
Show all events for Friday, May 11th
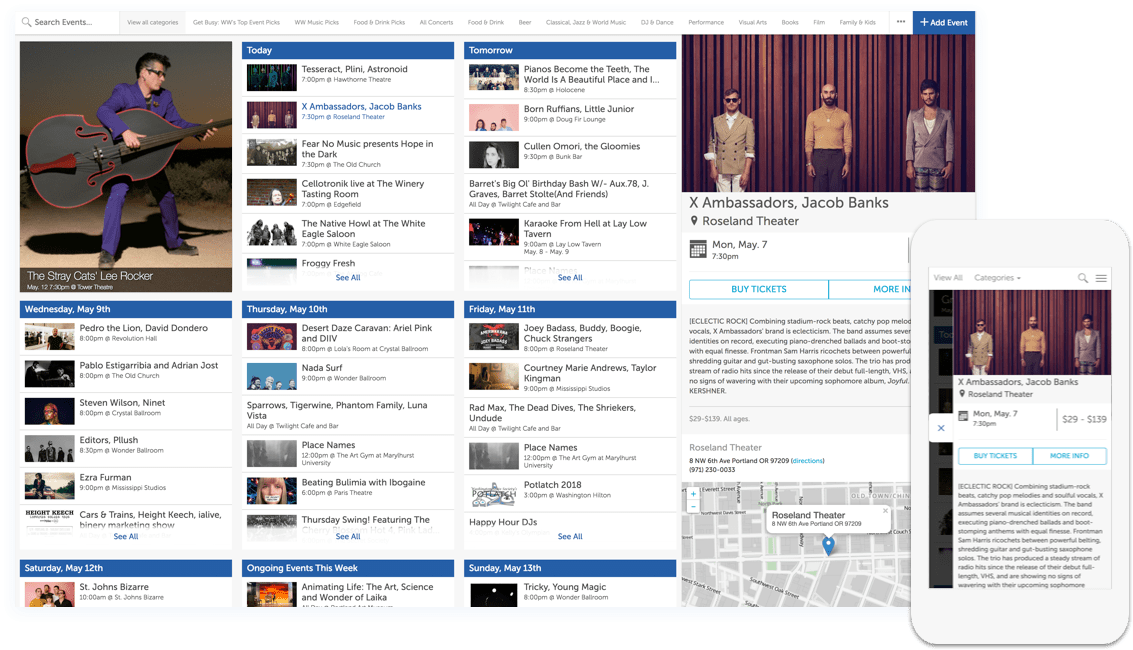(570, 536)
